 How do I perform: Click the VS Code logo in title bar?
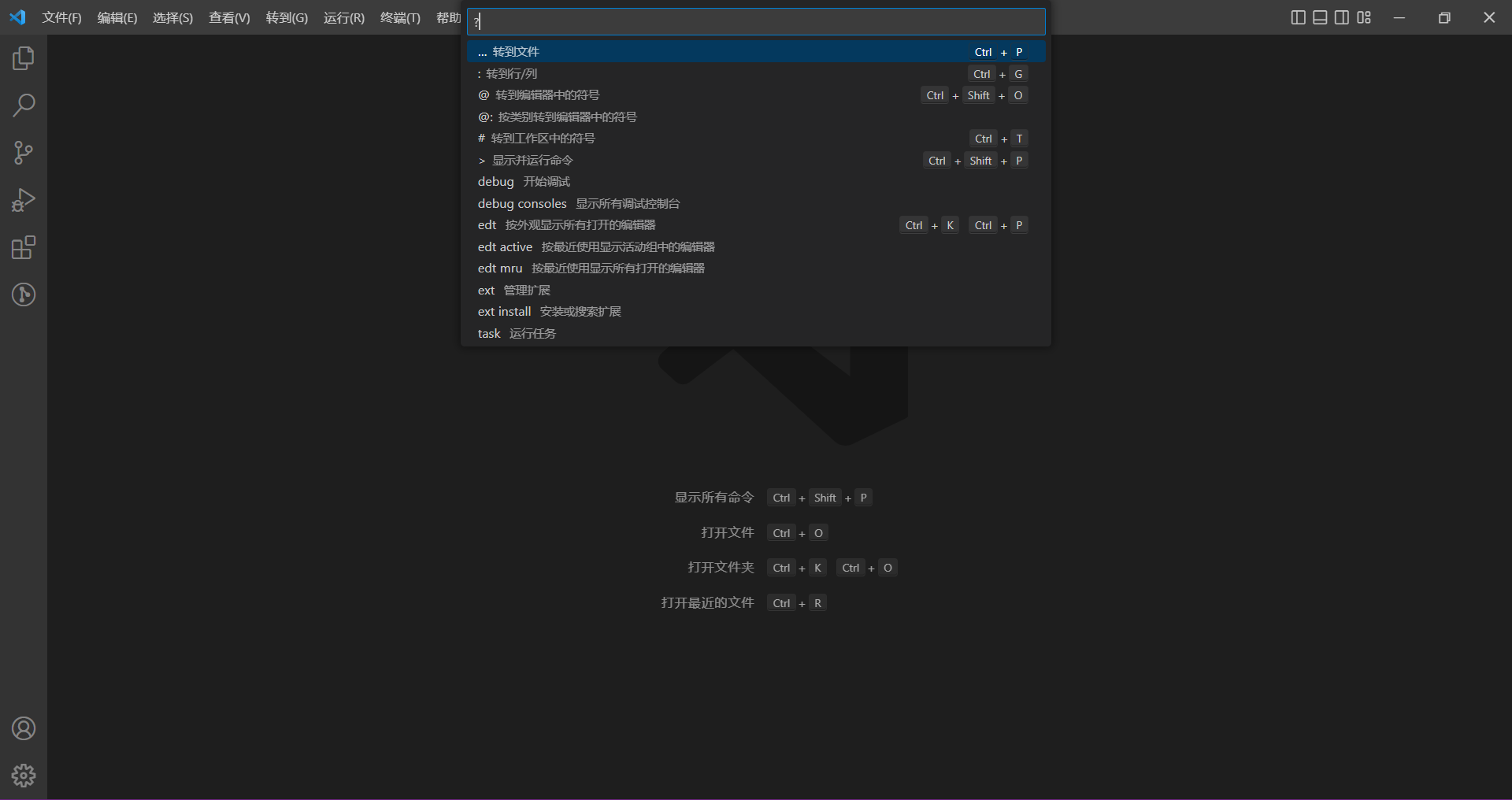coord(17,17)
